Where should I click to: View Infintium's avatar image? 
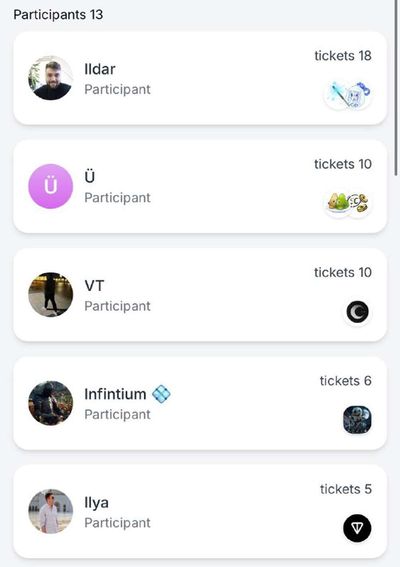point(51,403)
